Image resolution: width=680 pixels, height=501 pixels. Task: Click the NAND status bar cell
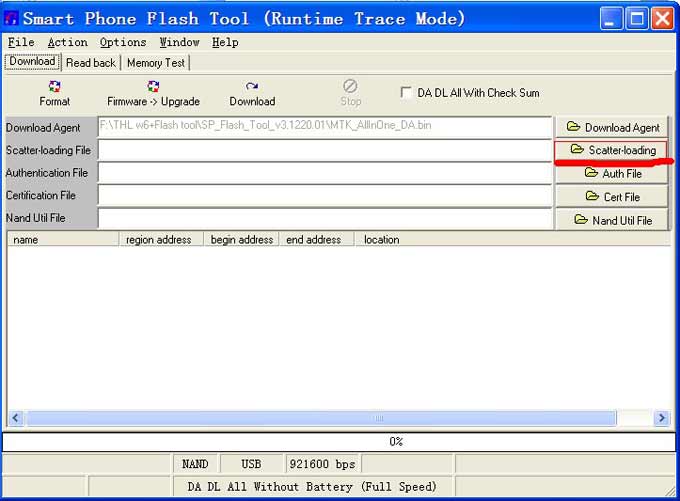pyautogui.click(x=195, y=464)
